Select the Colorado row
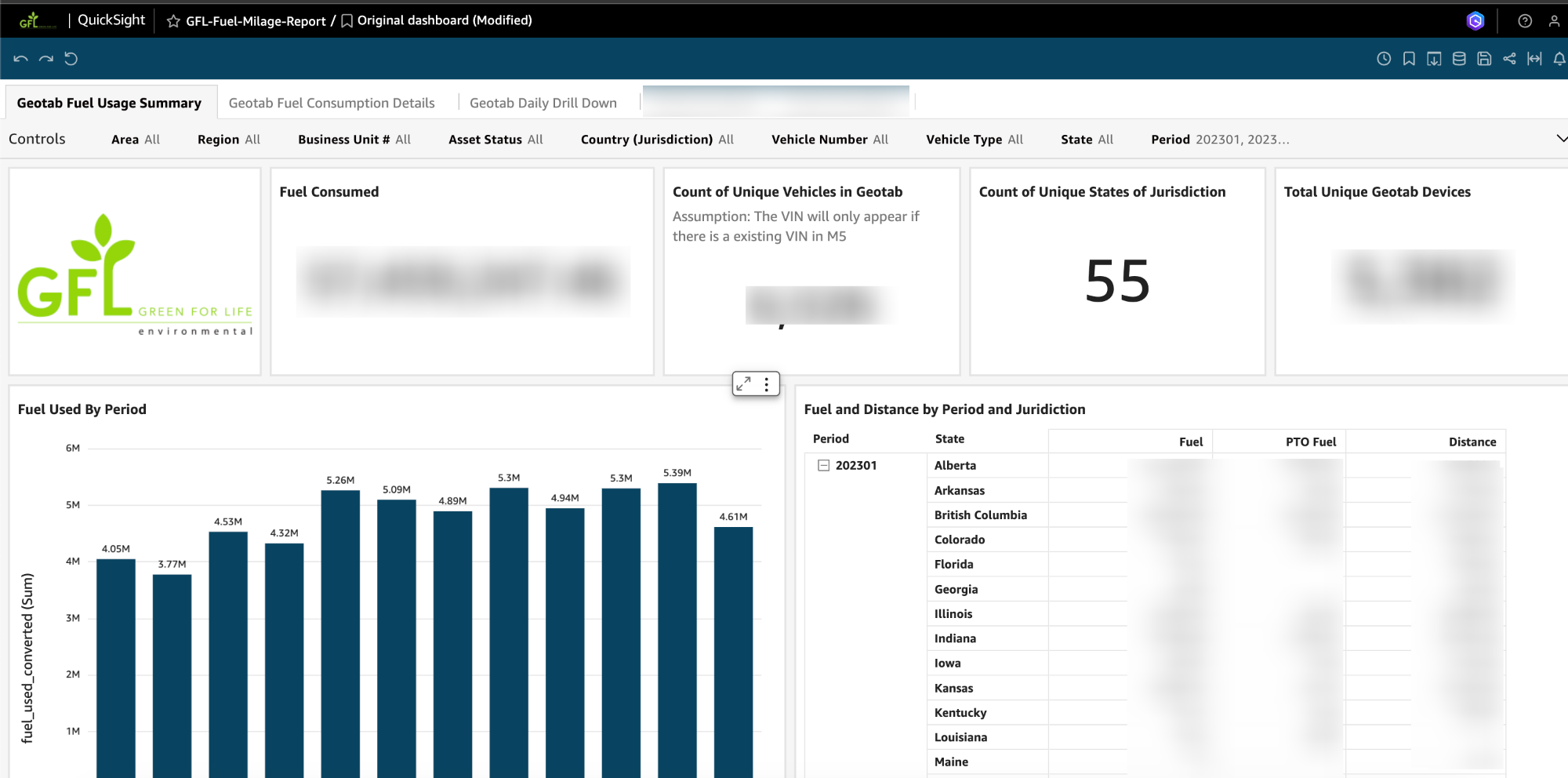The width and height of the screenshot is (1568, 778). (960, 540)
